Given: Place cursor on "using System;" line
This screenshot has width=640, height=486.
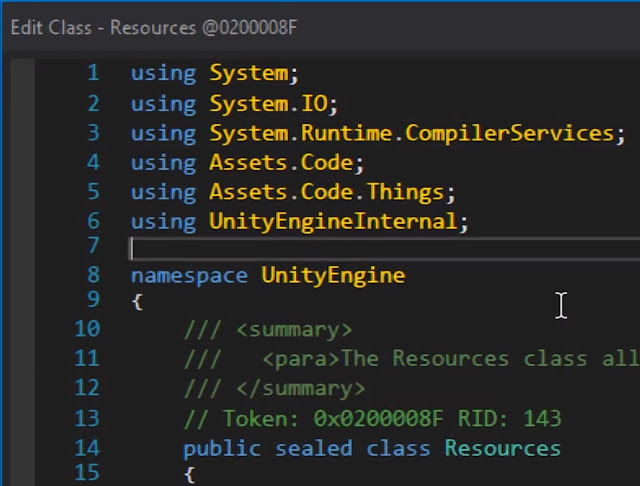Looking at the screenshot, I should coord(215,73).
